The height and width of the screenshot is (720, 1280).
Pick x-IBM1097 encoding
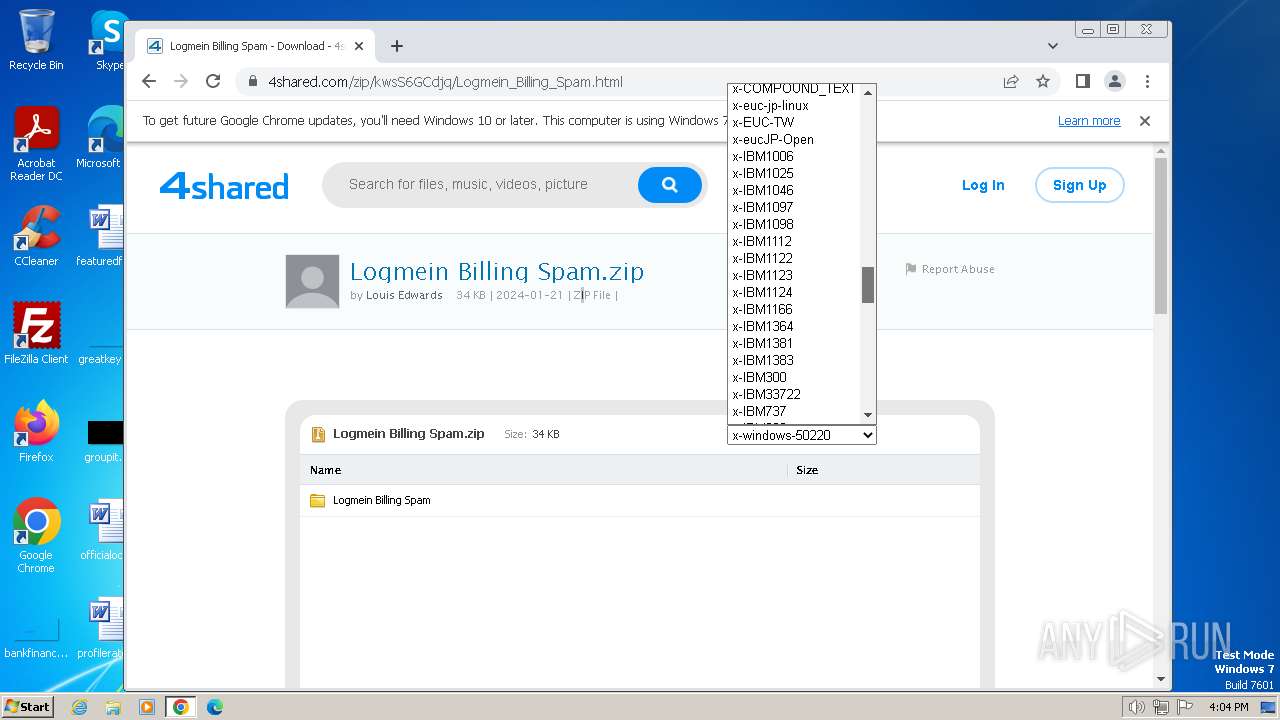pos(794,207)
